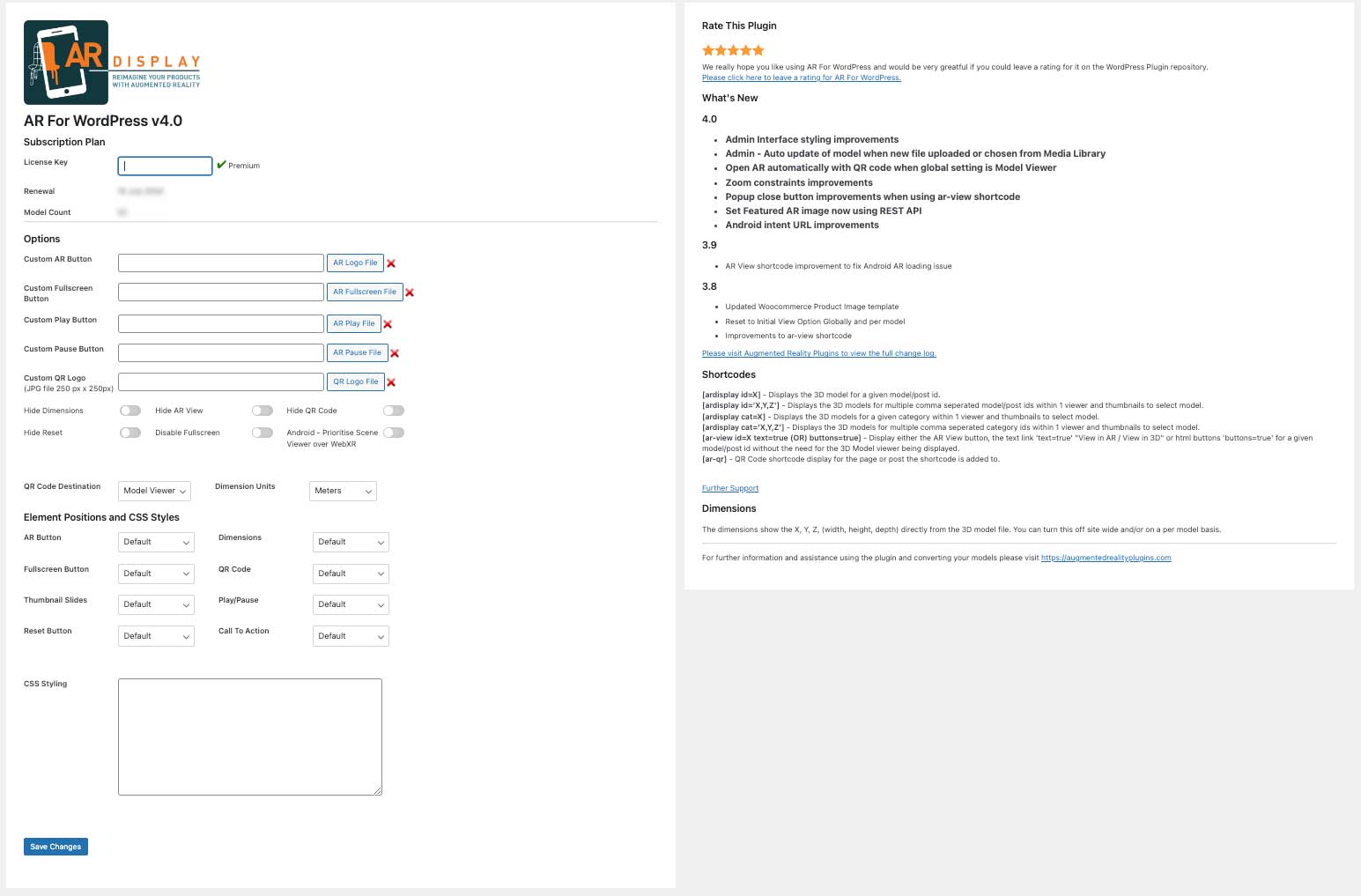Click the 'What's New' heading
Image resolution: width=1361 pixels, height=896 pixels.
pyautogui.click(x=729, y=98)
